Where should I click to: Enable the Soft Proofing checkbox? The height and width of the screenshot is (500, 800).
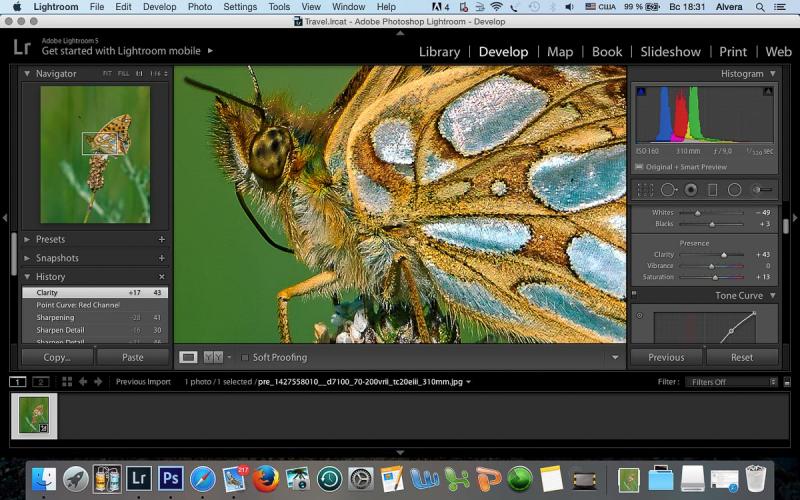244,358
